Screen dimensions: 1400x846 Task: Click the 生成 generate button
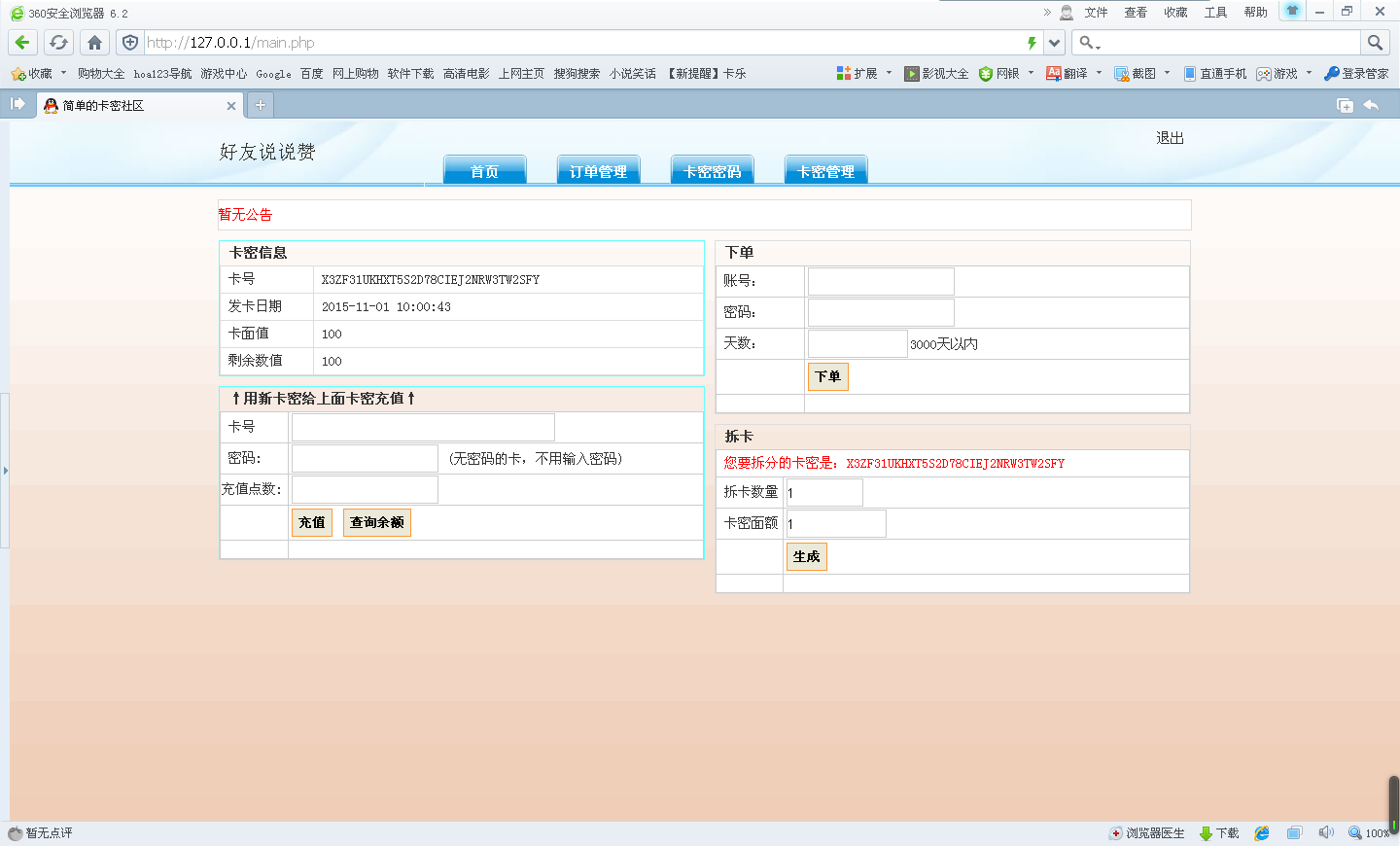point(807,556)
